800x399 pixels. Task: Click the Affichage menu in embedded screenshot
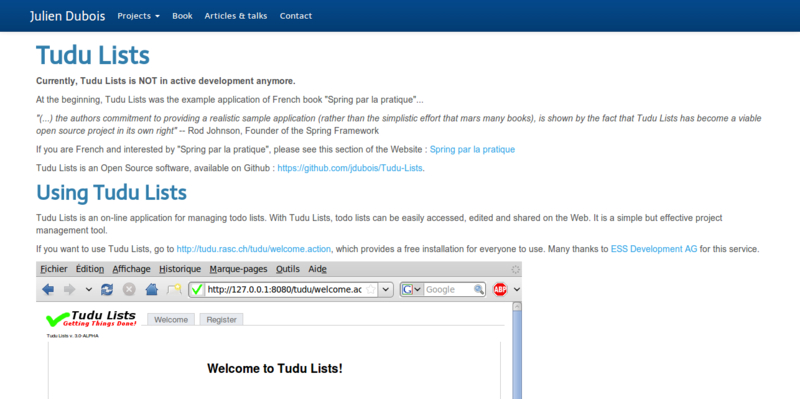(x=132, y=269)
